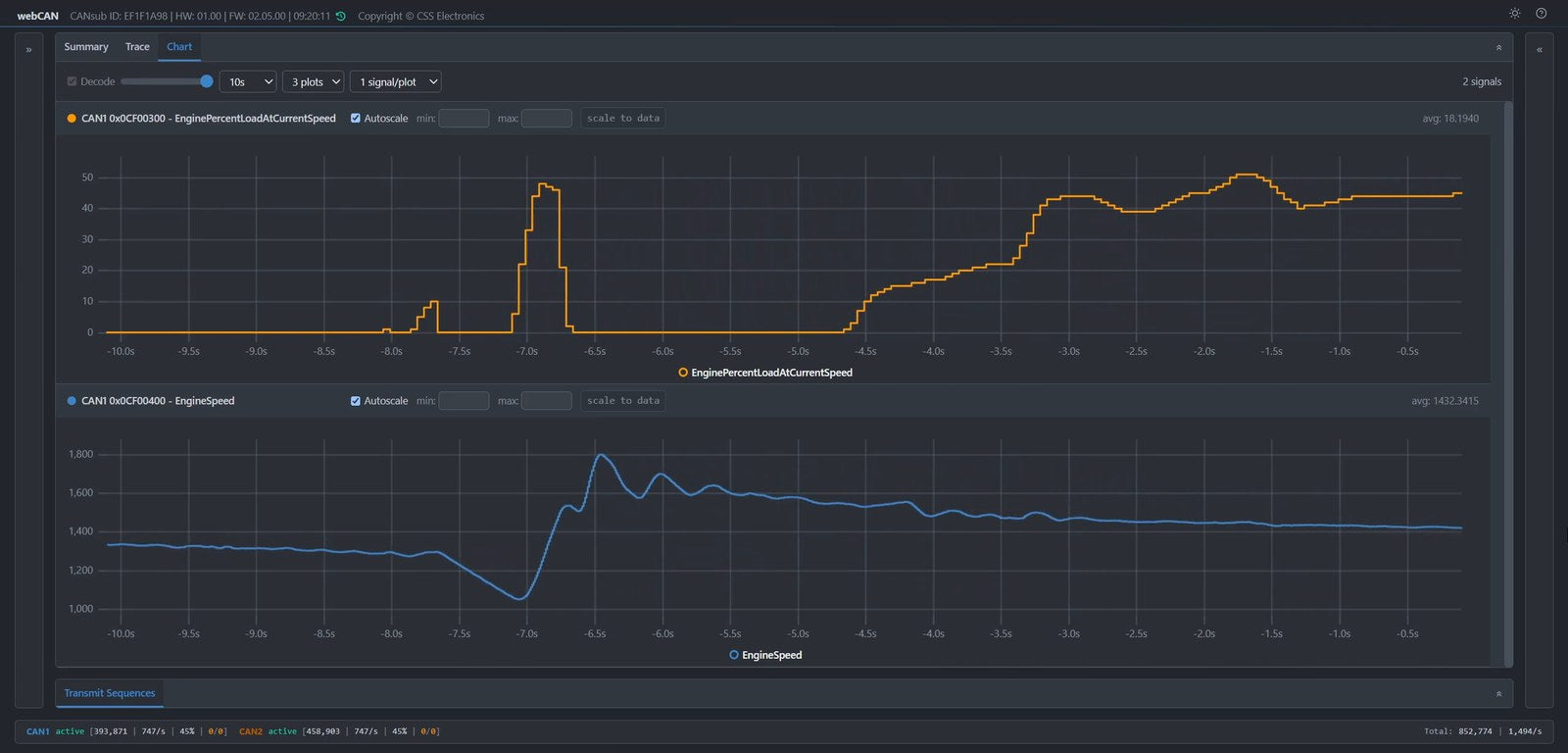Viewport: 1568px width, 753px height.
Task: Collapse the Summary/Trace/Chart panel with the double-up chevron
Action: pos(1498,47)
